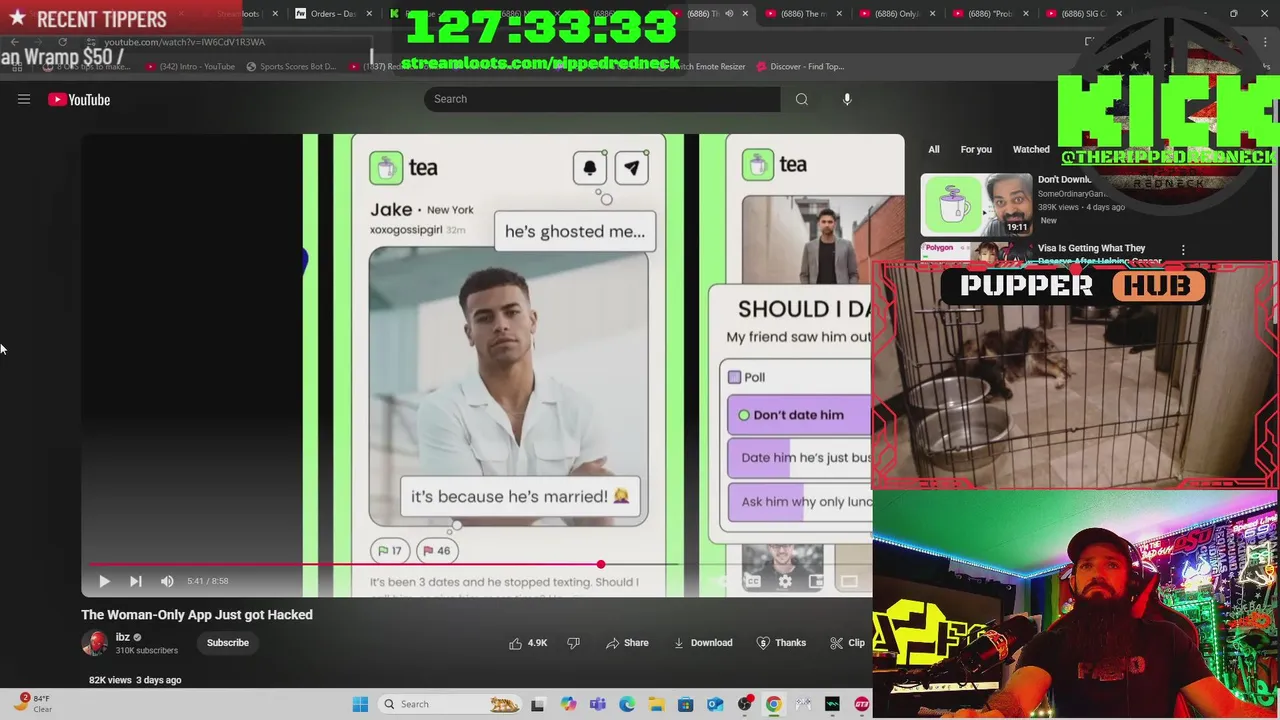Open Outlook from the taskbar

point(715,704)
